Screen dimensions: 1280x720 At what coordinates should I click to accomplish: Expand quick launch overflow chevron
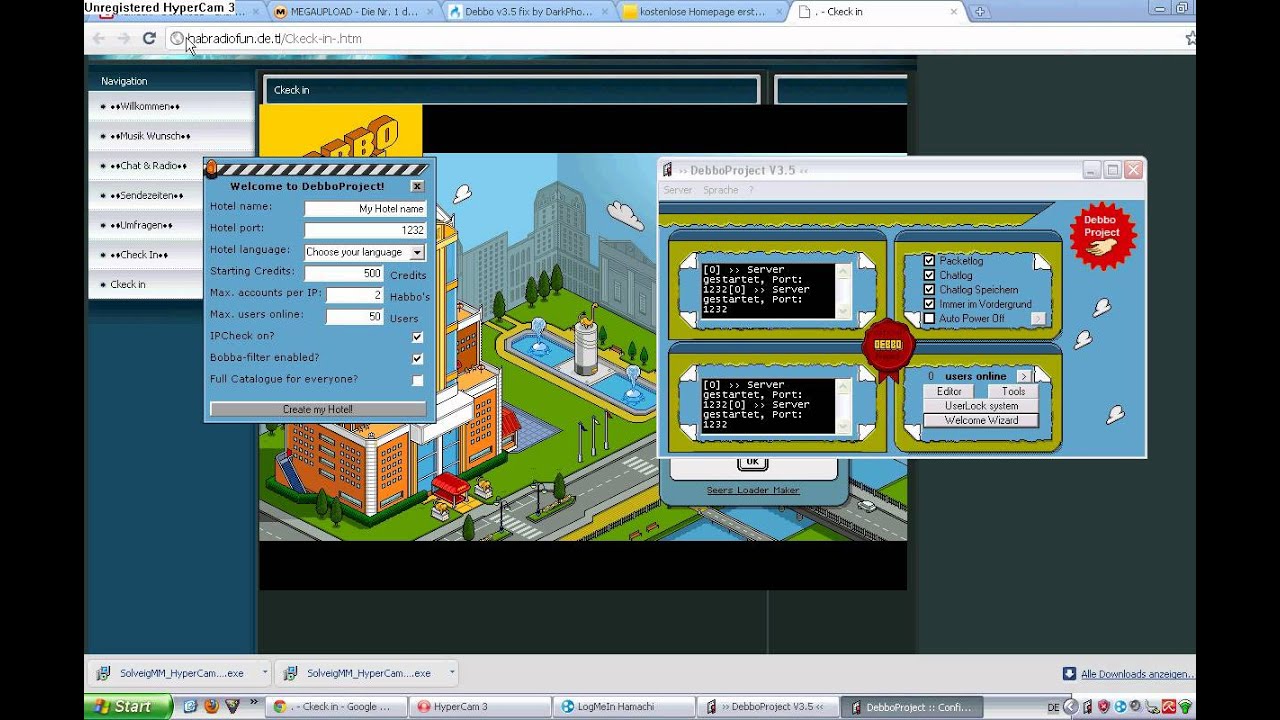253,702
